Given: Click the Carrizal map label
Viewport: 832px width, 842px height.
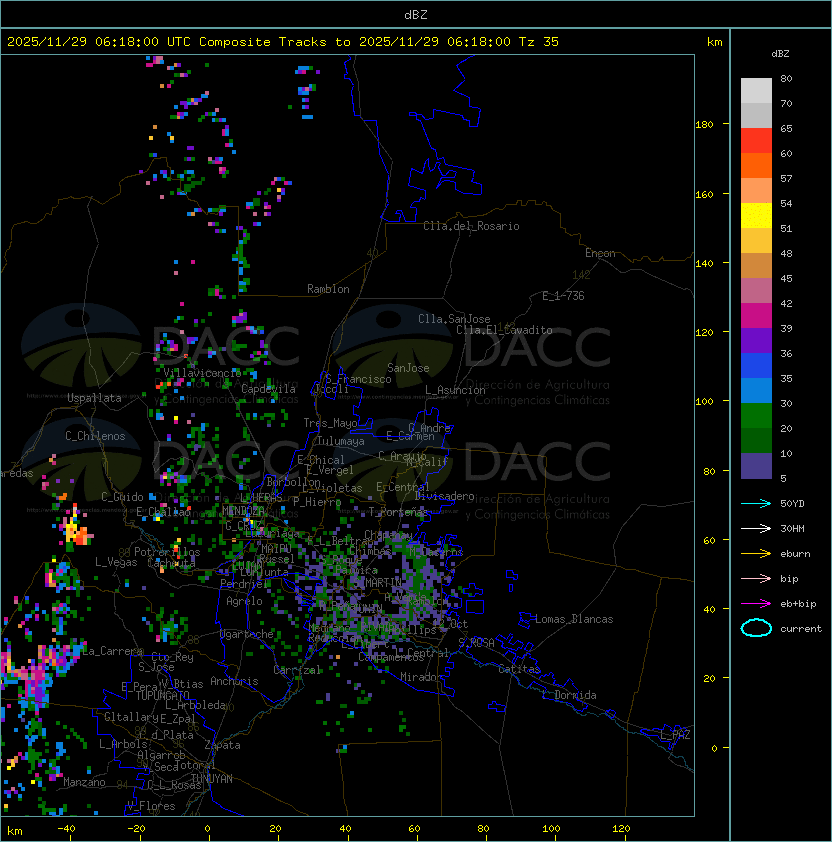Looking at the screenshot, I should click(x=297, y=670).
